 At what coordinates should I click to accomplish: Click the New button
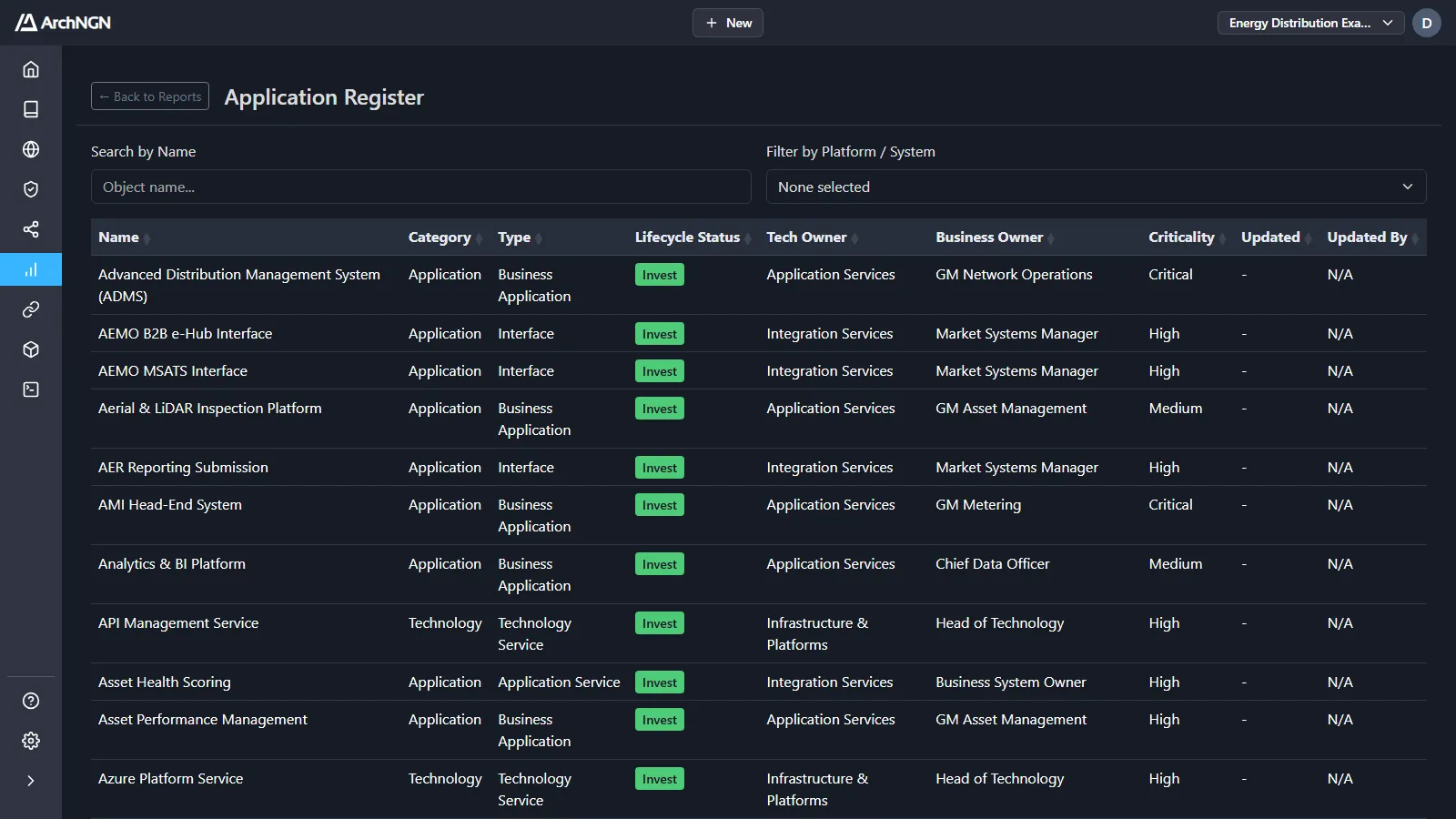728,23
